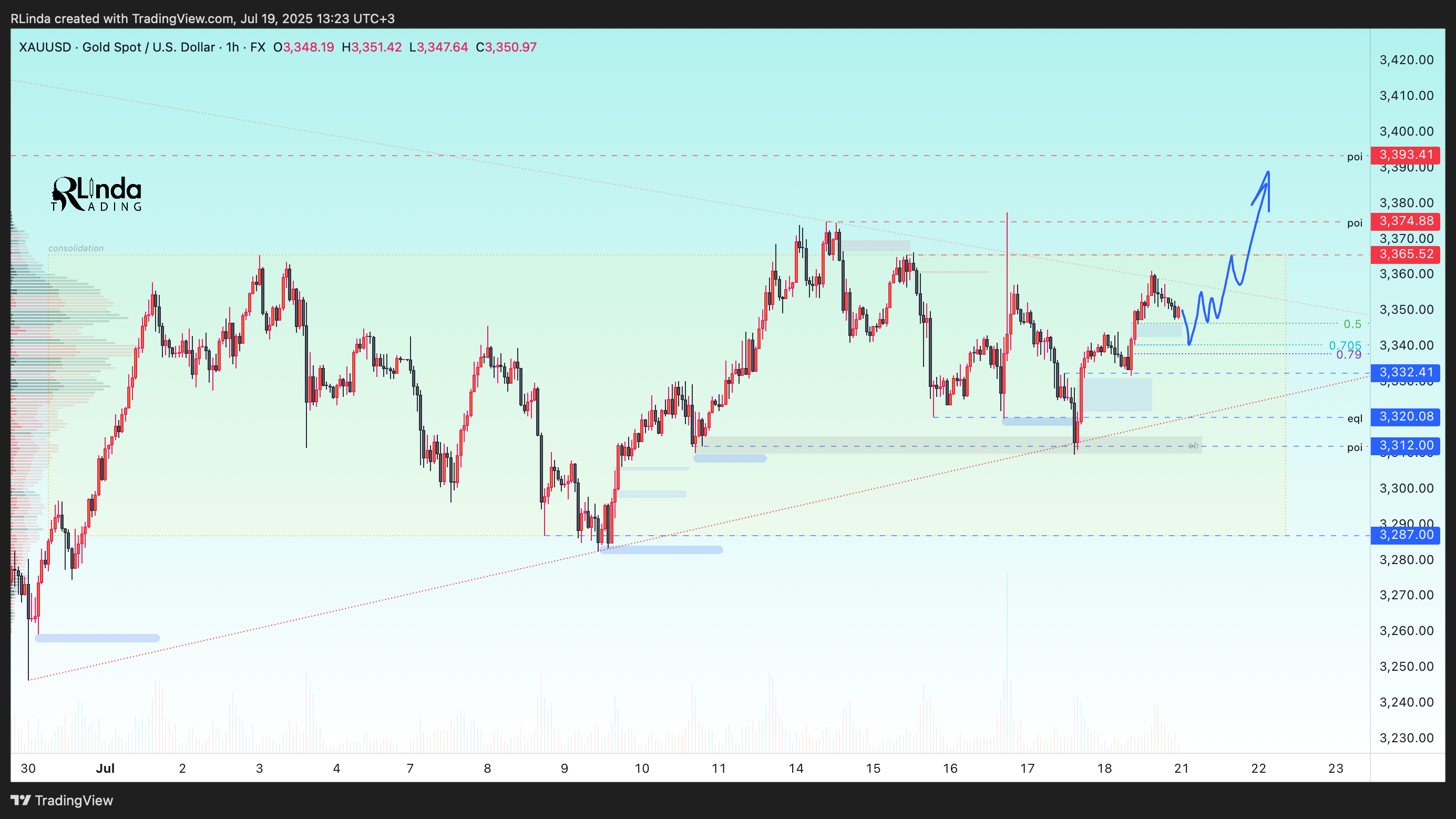The height and width of the screenshot is (819, 1456).
Task: Click the 3,393.41 red price label
Action: coord(1406,155)
